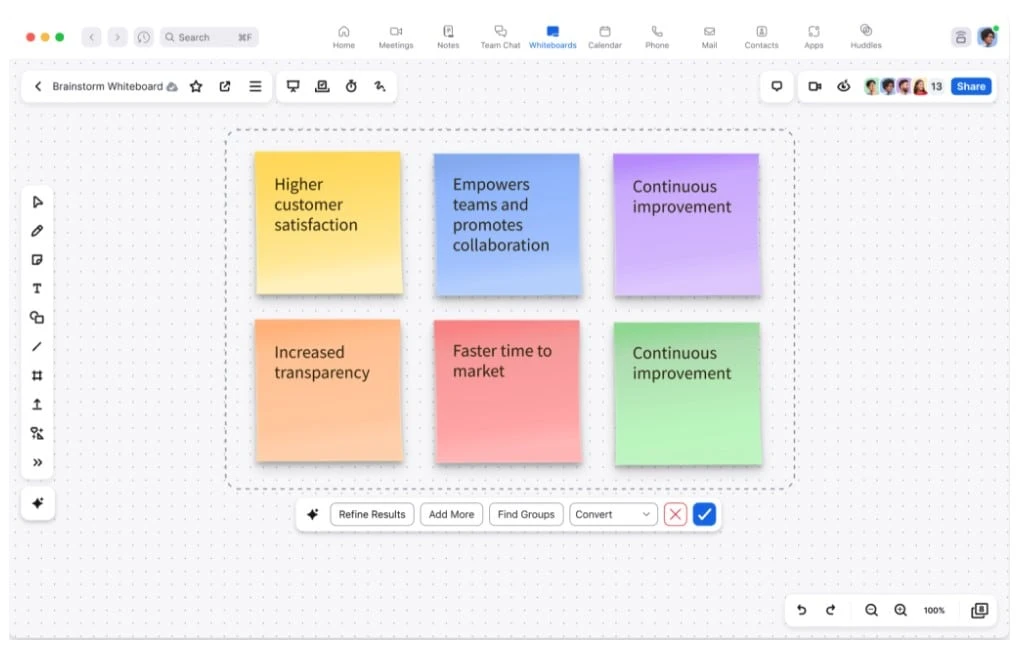
Task: Redo the last action
Action: click(x=831, y=610)
